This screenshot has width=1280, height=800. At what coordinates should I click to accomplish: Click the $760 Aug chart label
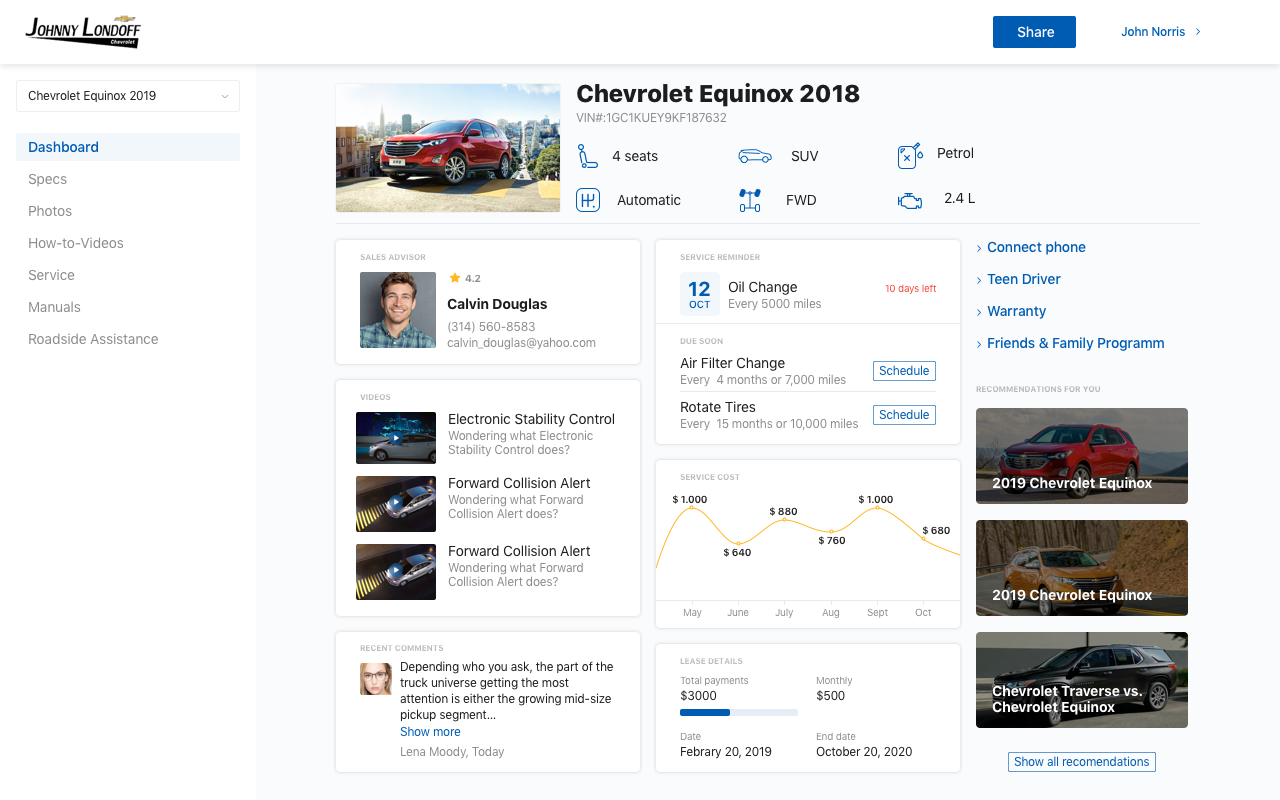831,540
